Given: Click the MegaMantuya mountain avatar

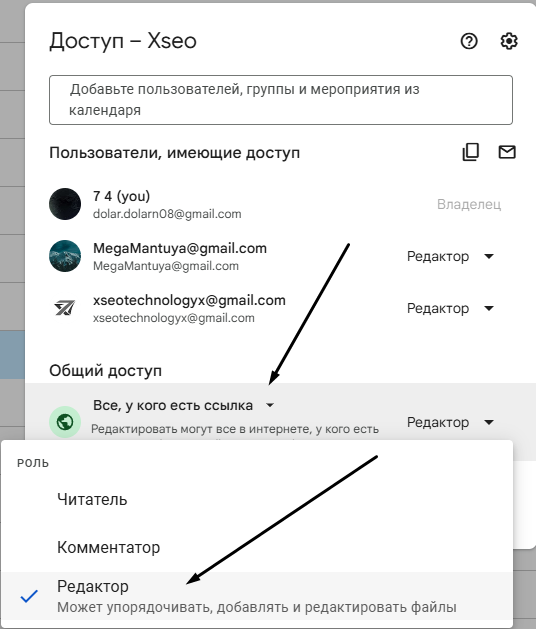Looking at the screenshot, I should pyautogui.click(x=65, y=256).
